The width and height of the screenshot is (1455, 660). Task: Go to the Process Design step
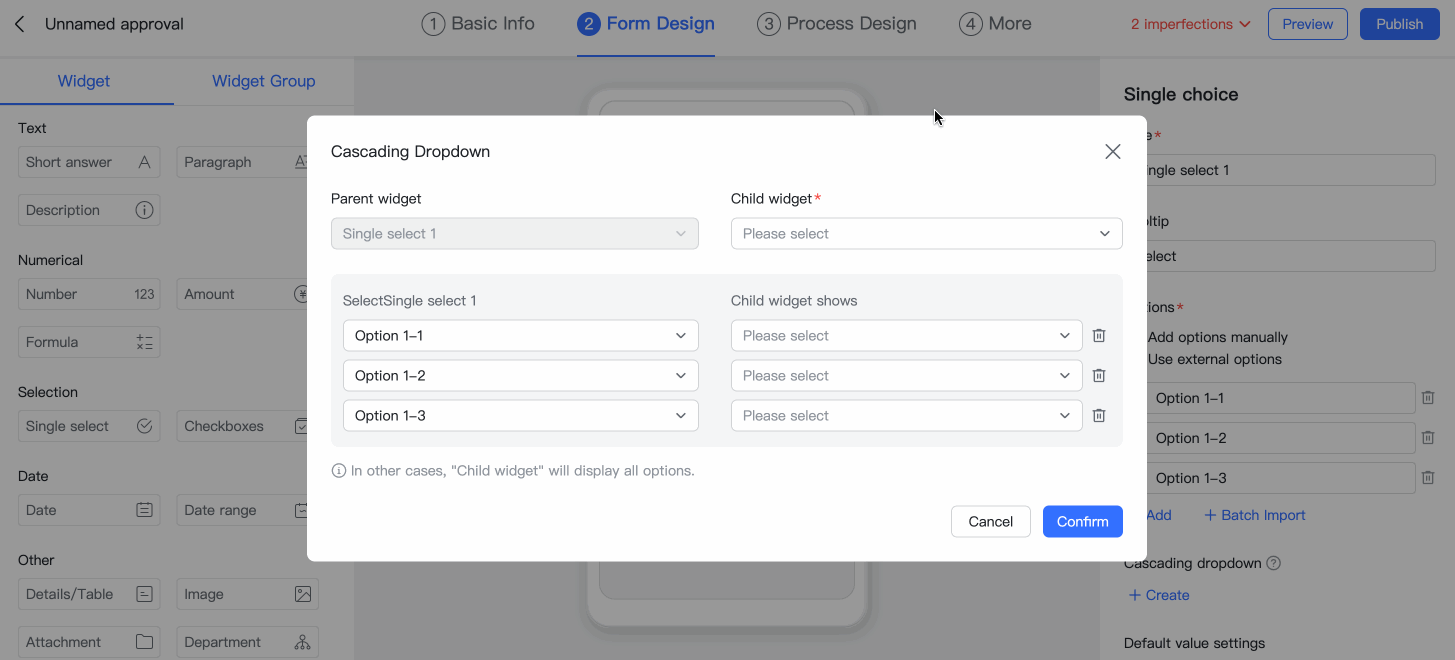click(x=837, y=23)
